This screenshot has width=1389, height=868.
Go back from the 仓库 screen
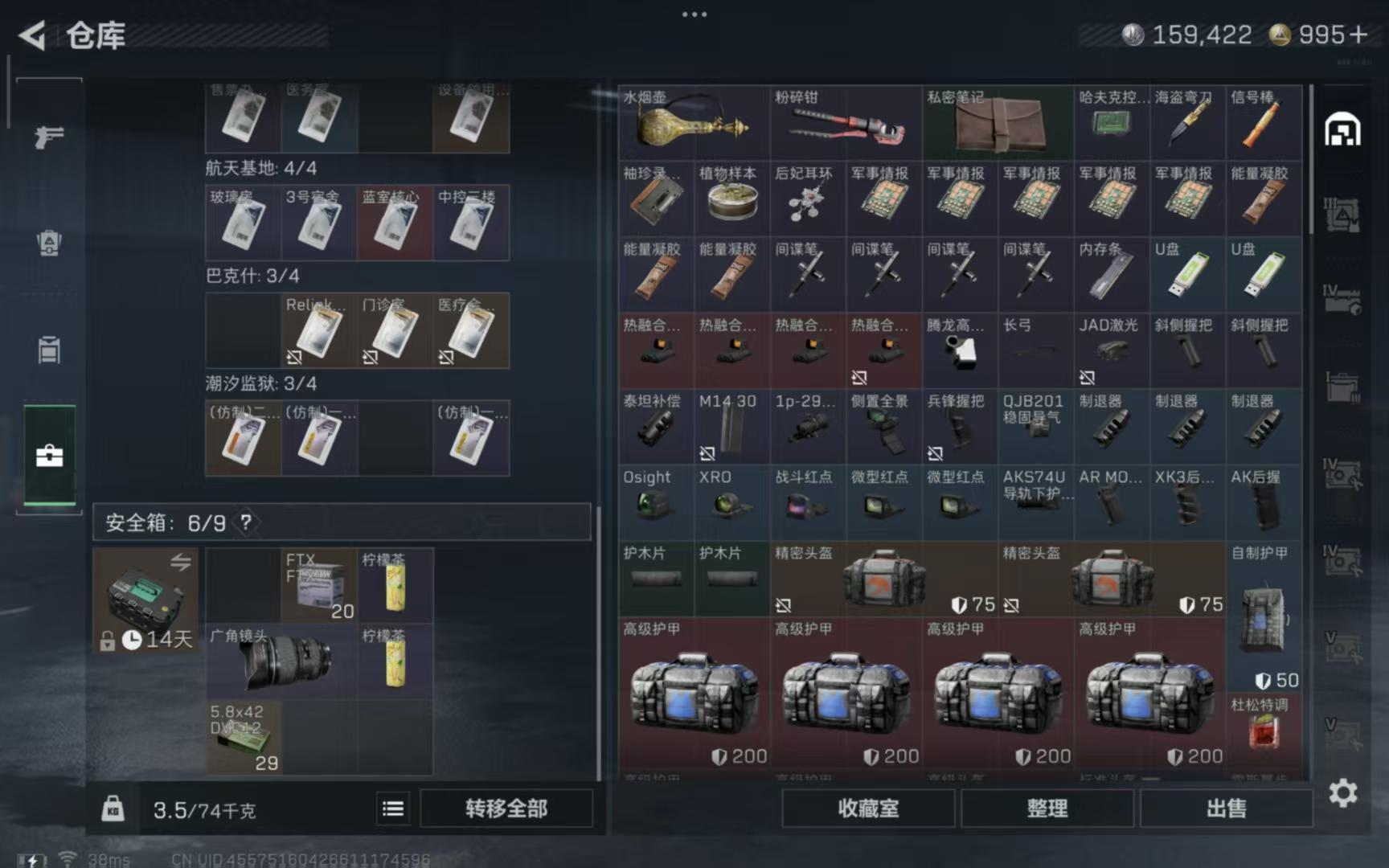(x=33, y=35)
